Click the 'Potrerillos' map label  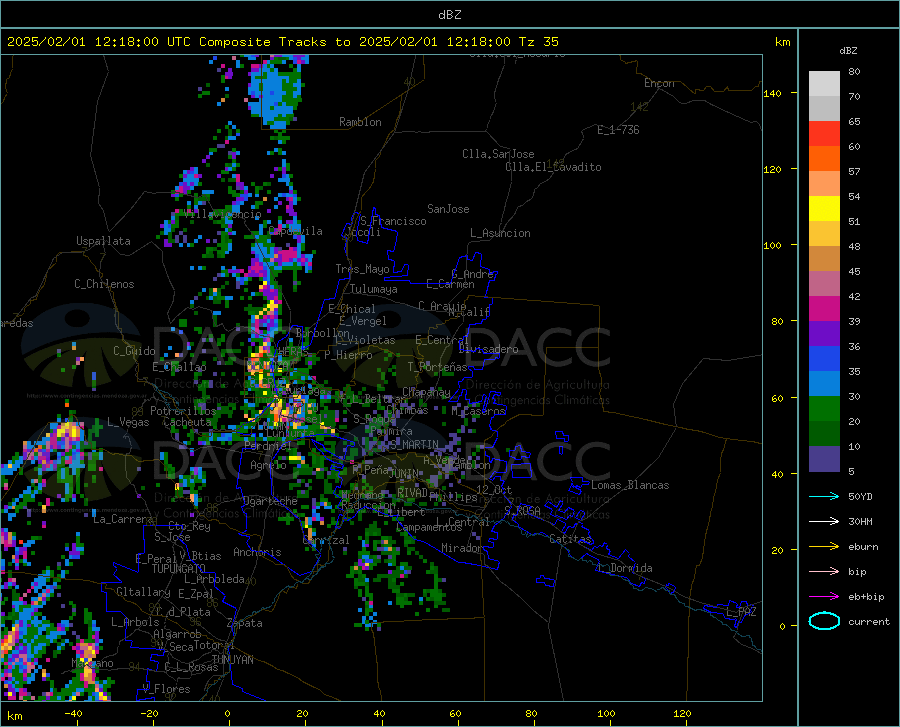point(183,411)
